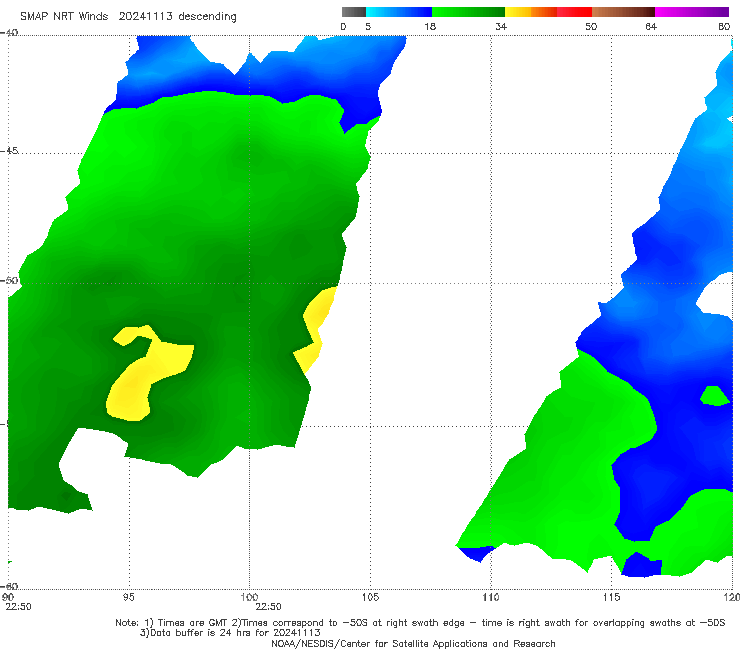Click the NOAA/NESDIS Center credit line
740x650 pixels.
413,644
